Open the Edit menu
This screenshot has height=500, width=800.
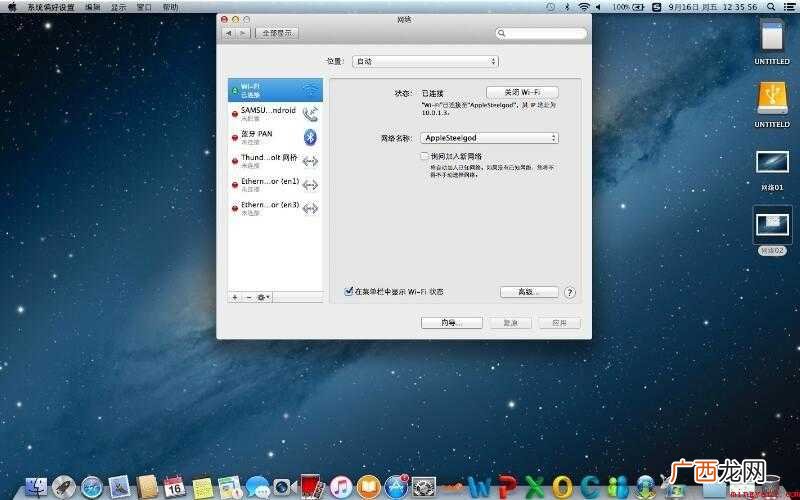pyautogui.click(x=92, y=7)
